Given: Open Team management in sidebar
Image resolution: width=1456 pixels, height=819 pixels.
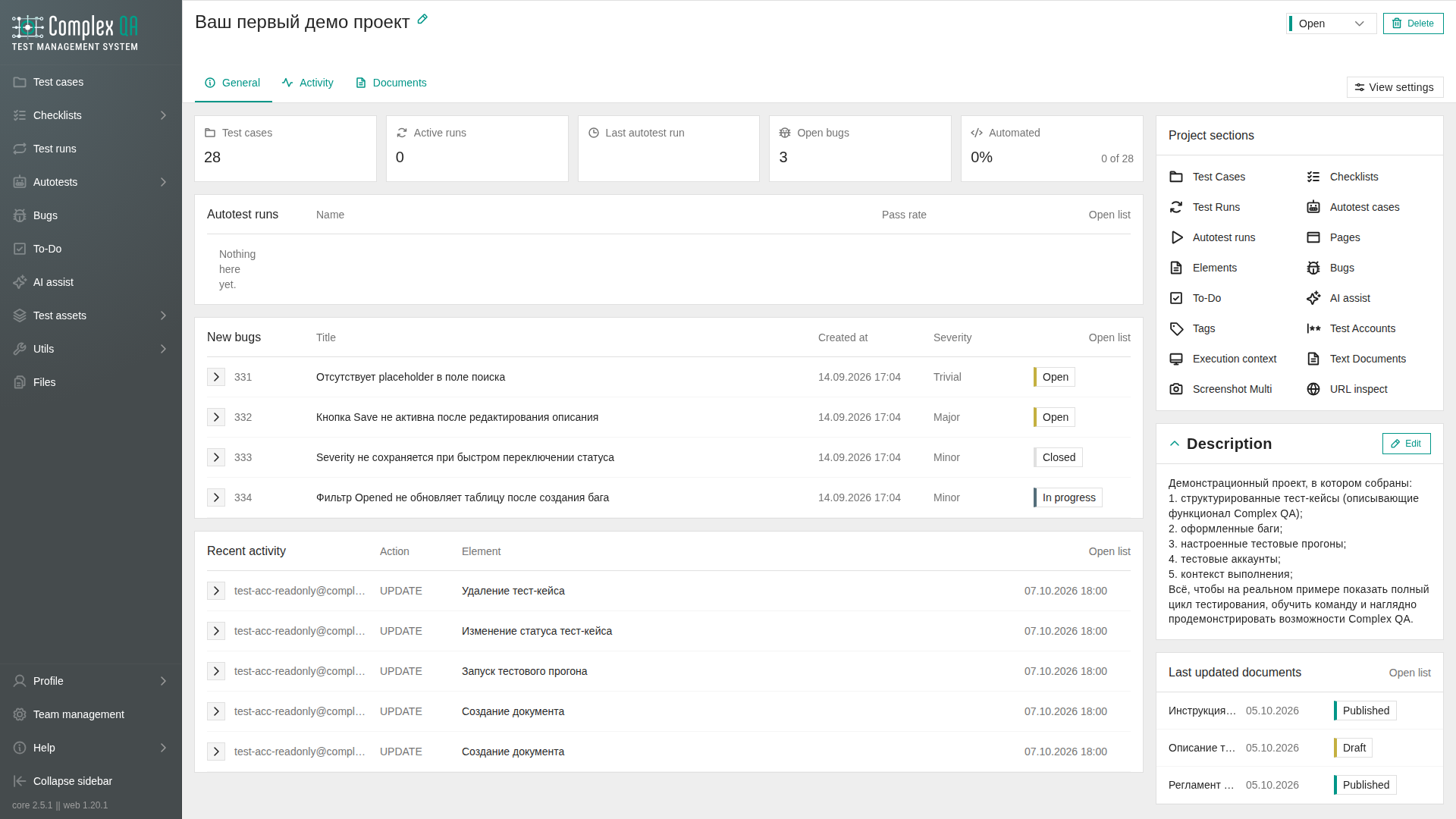Looking at the screenshot, I should (x=91, y=714).
